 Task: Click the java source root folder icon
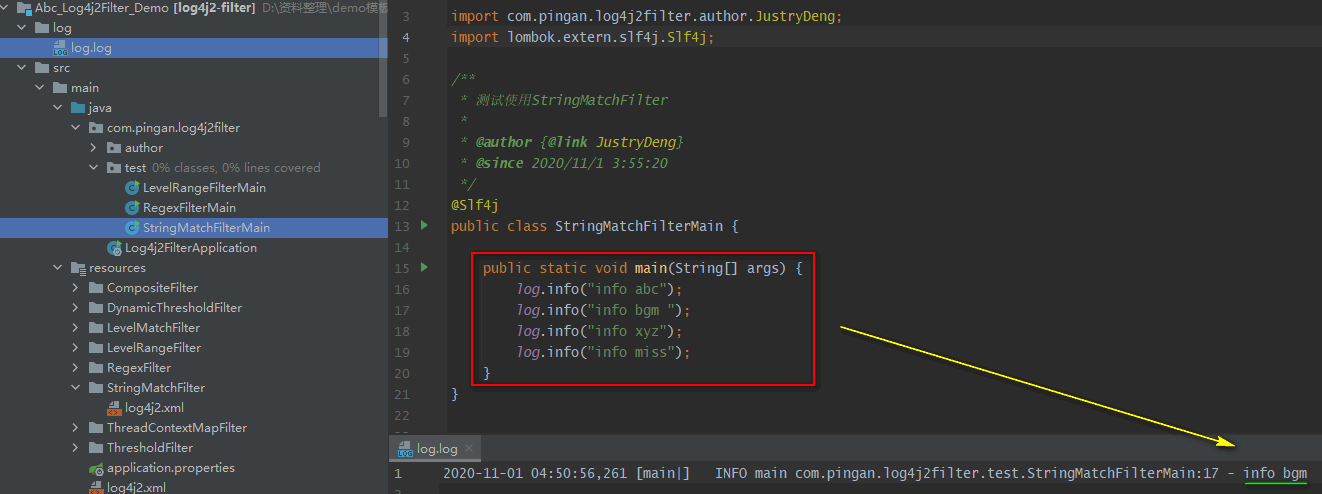(78, 108)
